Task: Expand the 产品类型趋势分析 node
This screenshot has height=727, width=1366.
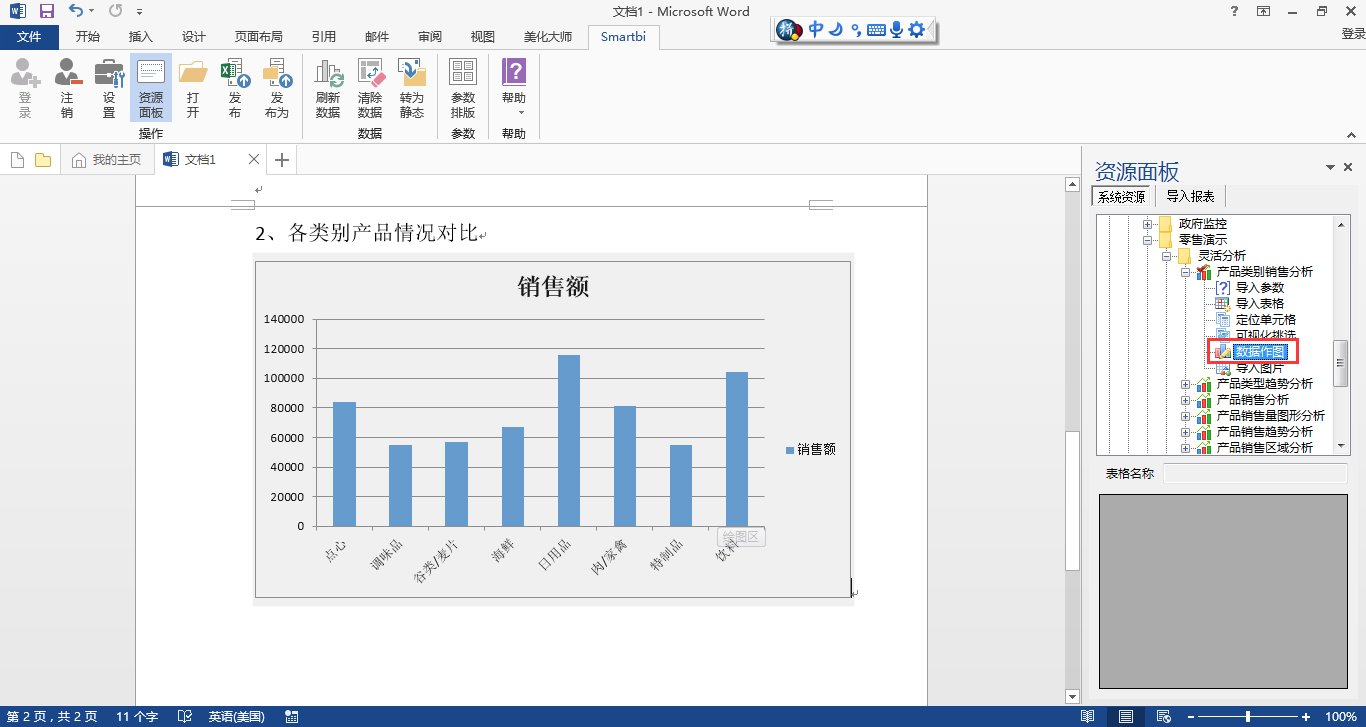Action: pyautogui.click(x=1186, y=384)
